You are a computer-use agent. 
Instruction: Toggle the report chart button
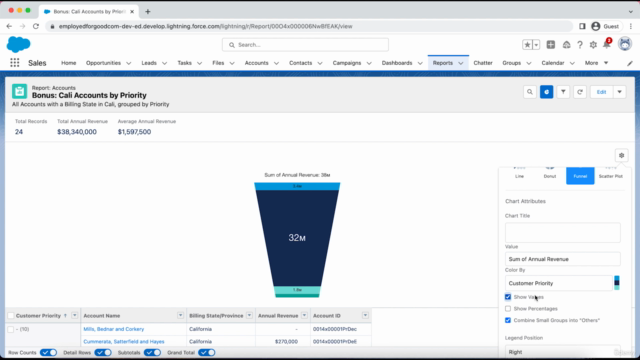pyautogui.click(x=547, y=92)
